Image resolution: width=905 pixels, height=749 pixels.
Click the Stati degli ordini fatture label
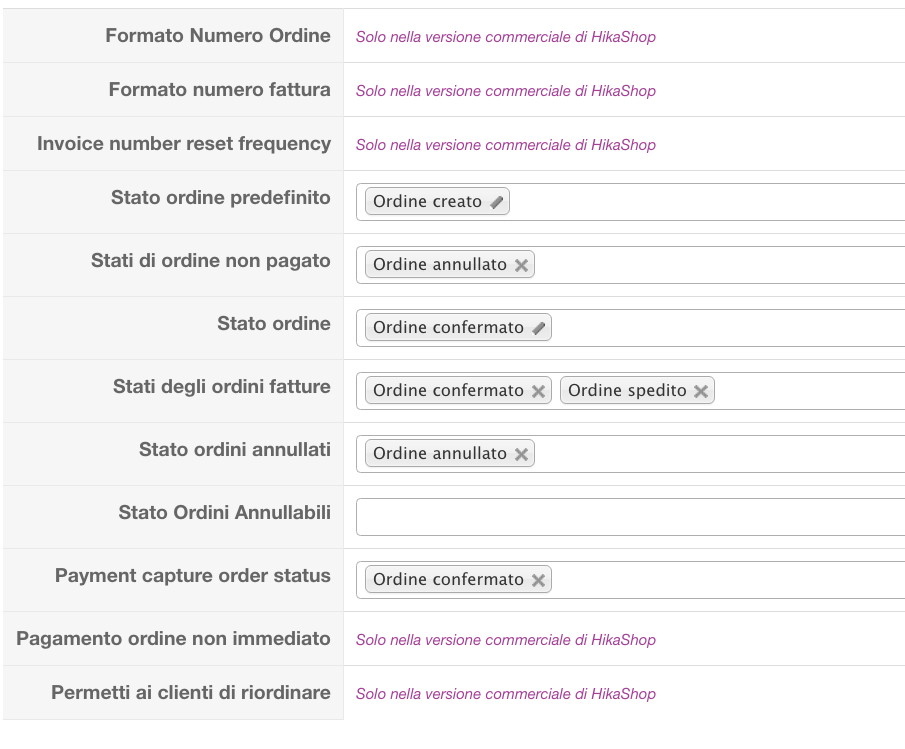[x=221, y=387]
